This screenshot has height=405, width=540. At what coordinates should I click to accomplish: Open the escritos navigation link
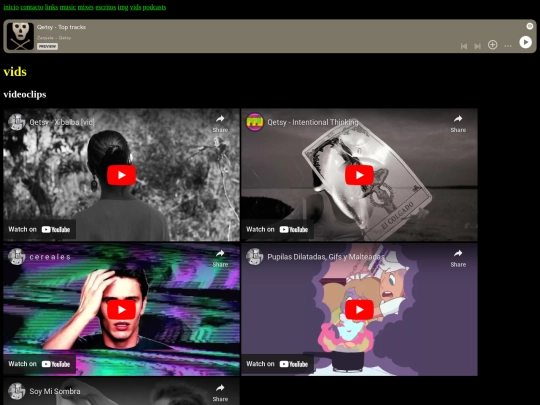pyautogui.click(x=106, y=7)
